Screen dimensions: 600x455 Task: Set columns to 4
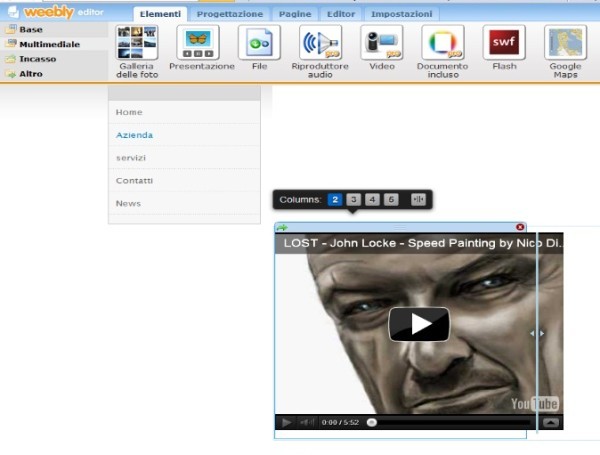(x=372, y=200)
